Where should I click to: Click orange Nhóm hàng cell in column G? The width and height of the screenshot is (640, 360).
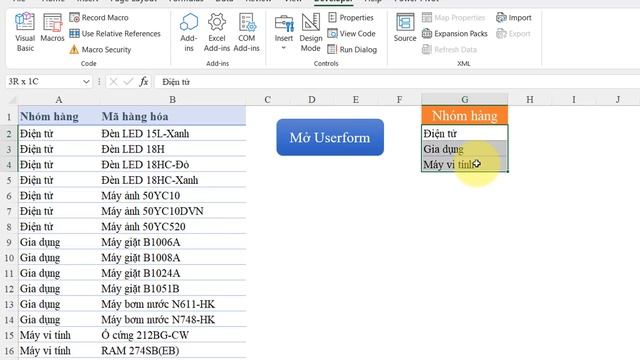(464, 116)
